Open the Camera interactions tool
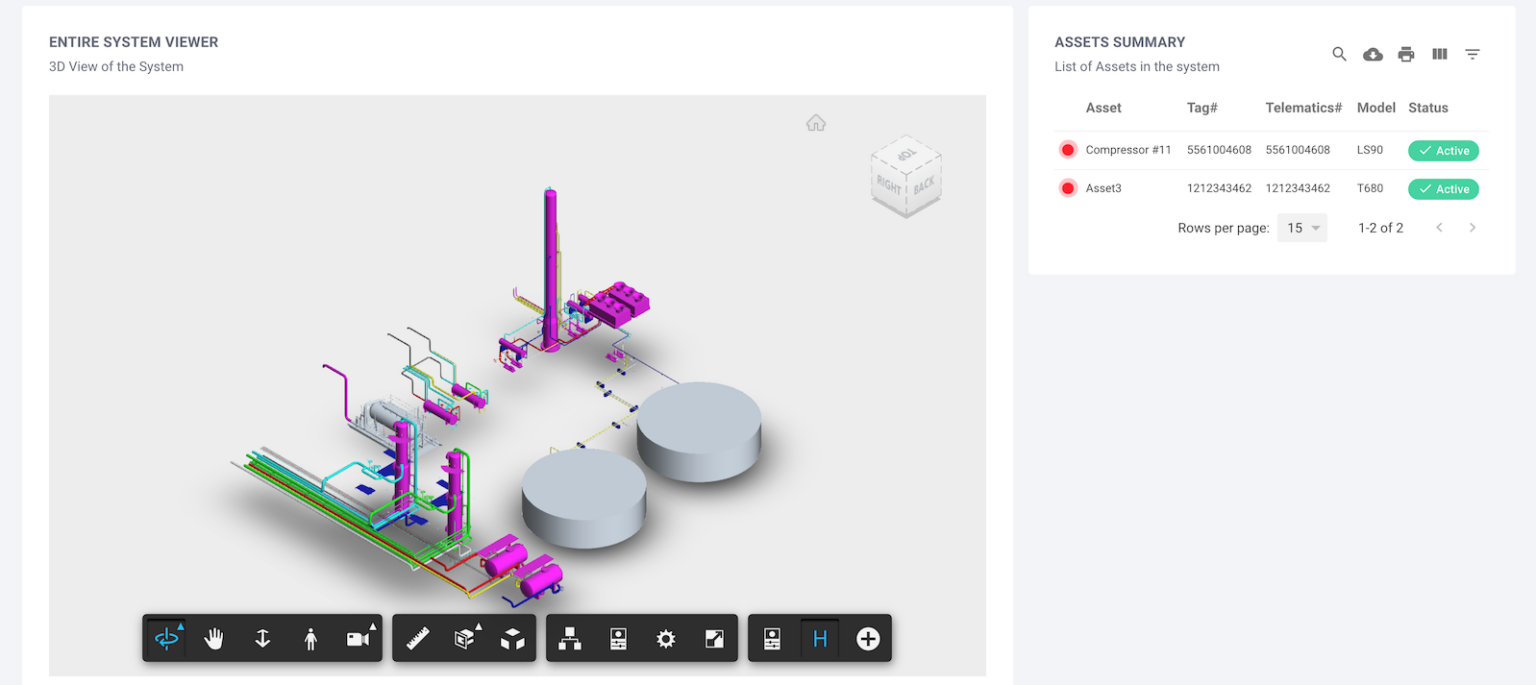 pos(359,638)
